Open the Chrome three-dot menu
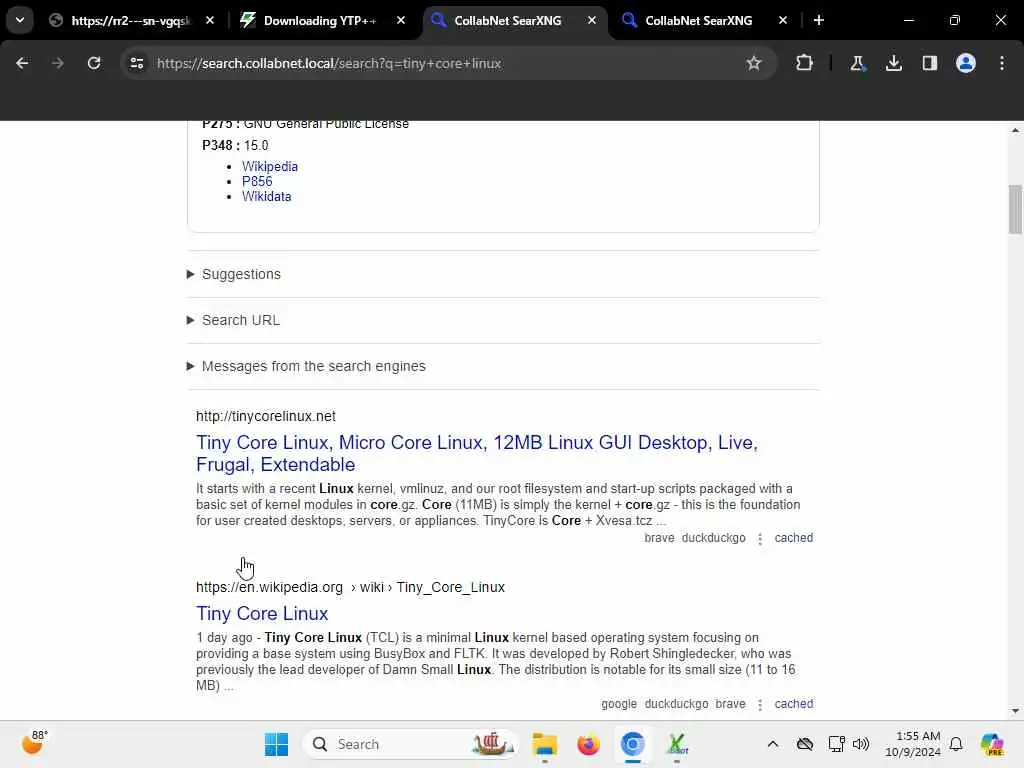 [x=1002, y=63]
